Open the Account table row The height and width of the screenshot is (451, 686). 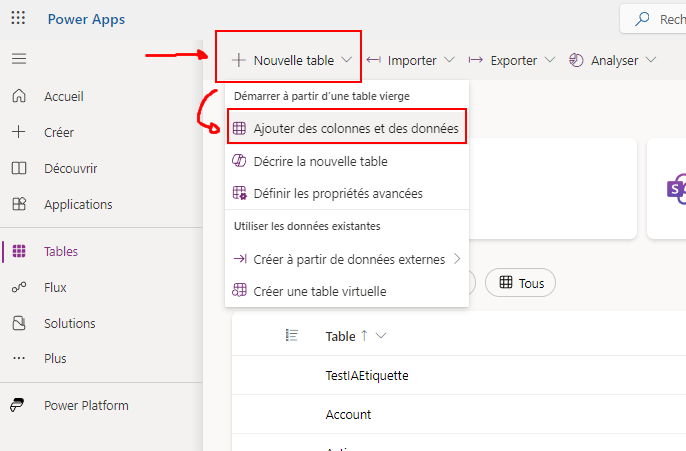[x=459, y=414]
